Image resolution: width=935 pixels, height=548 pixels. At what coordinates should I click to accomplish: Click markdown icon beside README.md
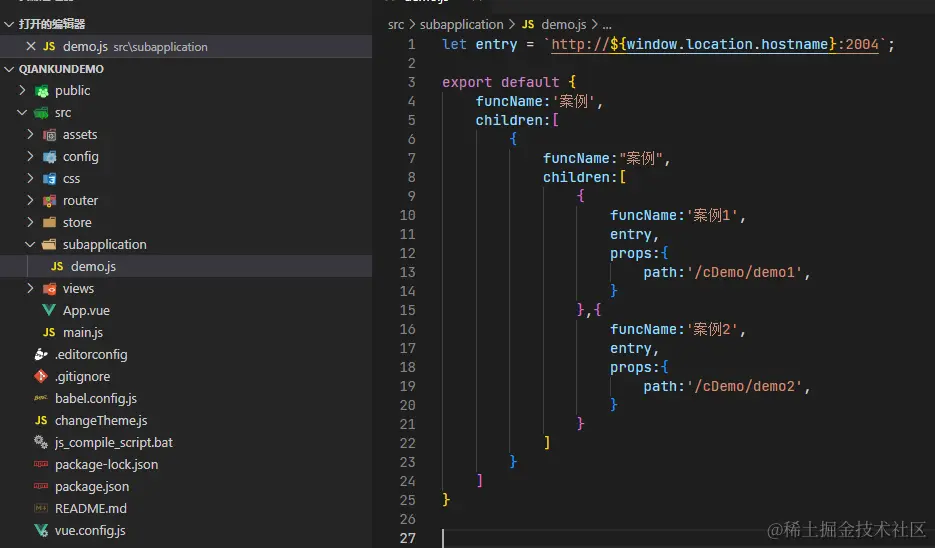pos(41,508)
